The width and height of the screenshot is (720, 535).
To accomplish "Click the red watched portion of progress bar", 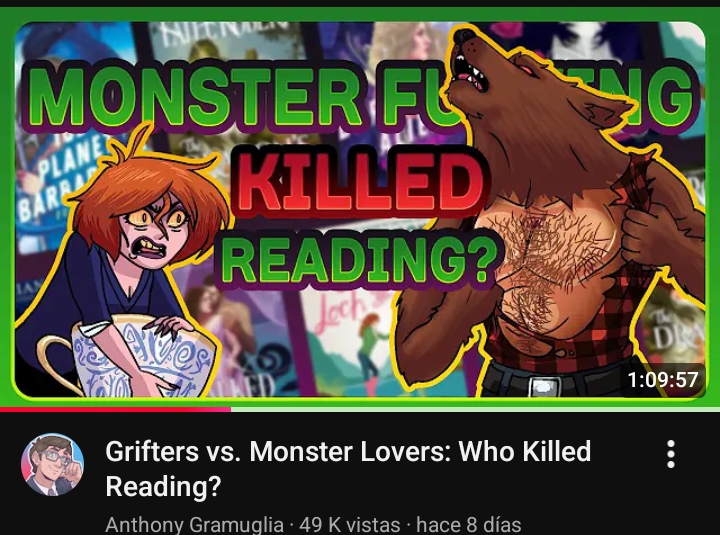I will click(x=115, y=409).
